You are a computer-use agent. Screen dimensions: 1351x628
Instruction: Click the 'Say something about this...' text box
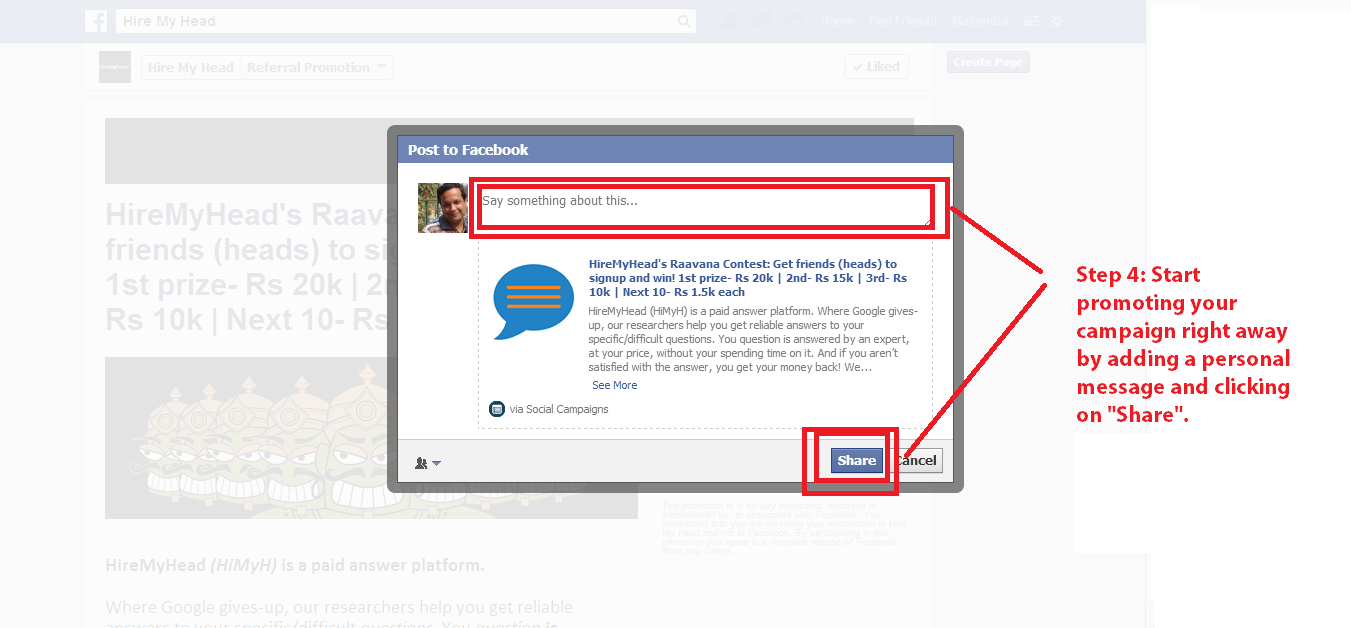tap(704, 207)
